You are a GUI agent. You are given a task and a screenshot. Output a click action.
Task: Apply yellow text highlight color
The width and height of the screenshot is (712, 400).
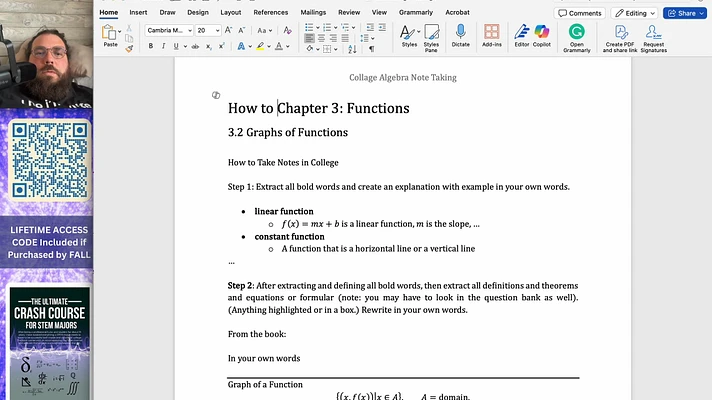pyautogui.click(x=260, y=46)
